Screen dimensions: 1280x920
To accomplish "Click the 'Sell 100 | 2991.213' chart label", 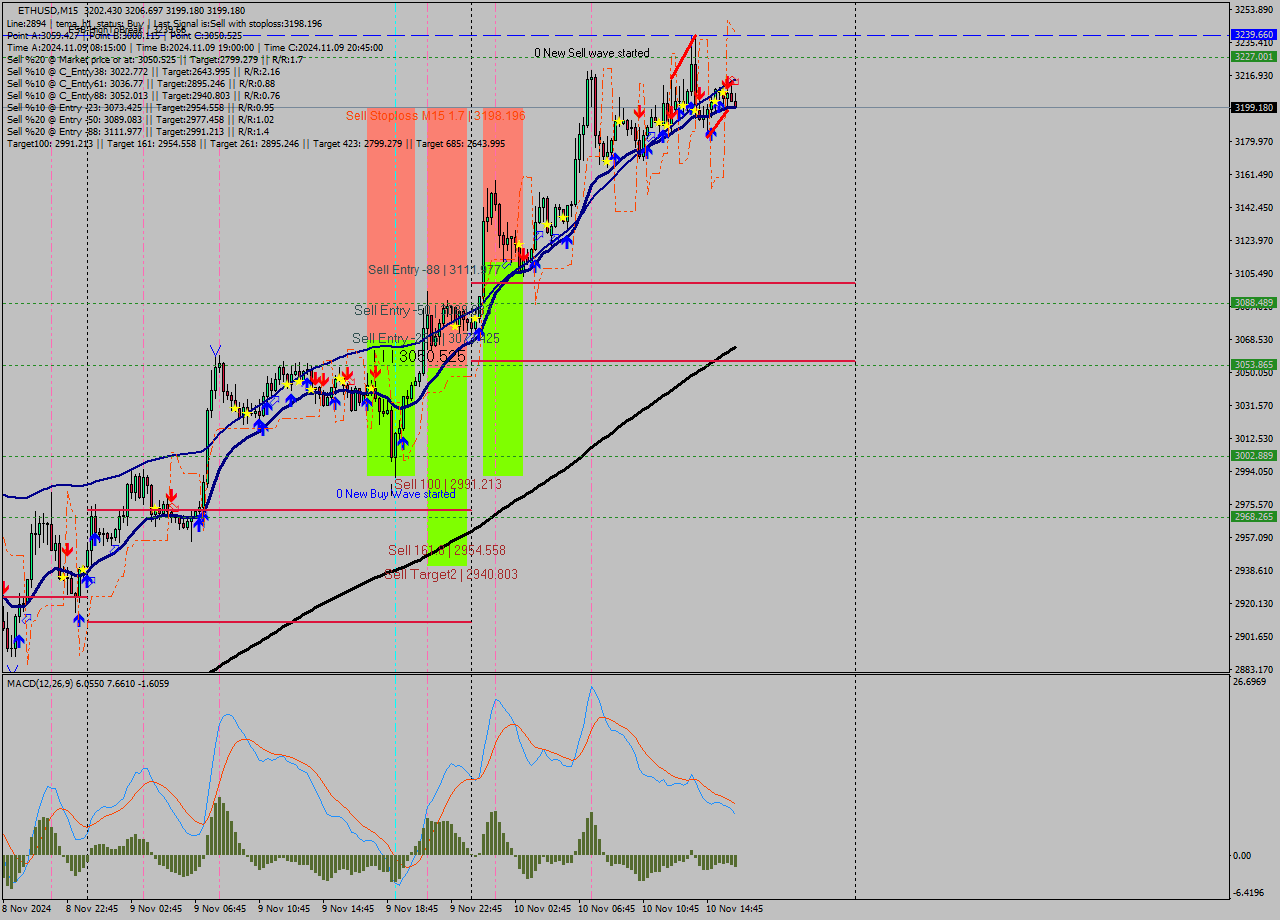I will (447, 484).
